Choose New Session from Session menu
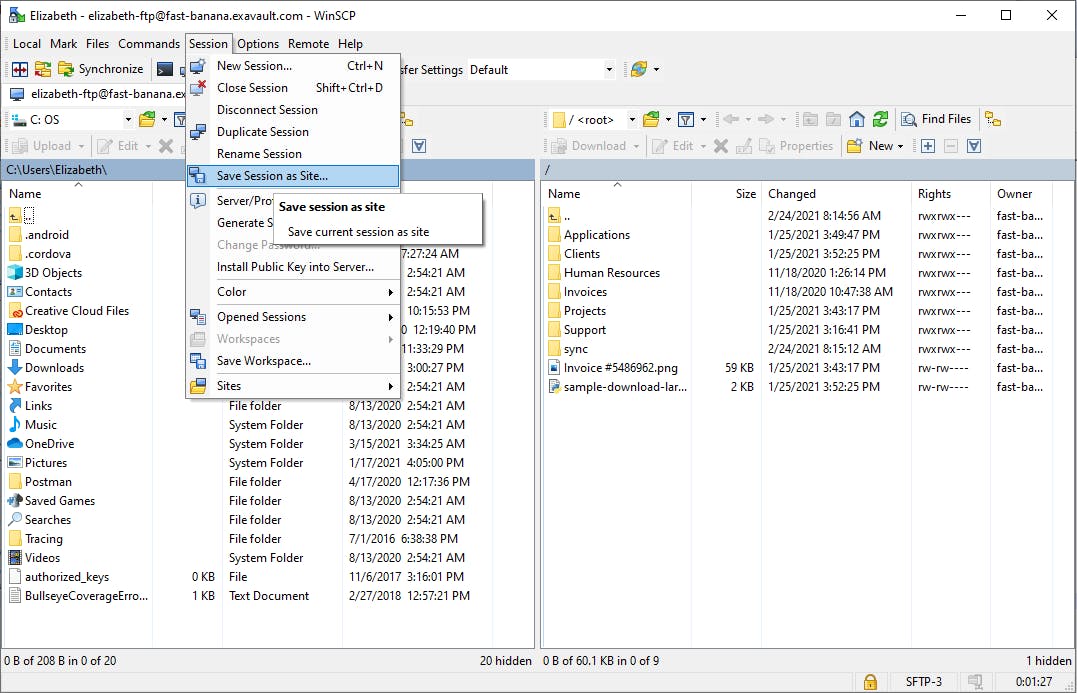 (293, 66)
